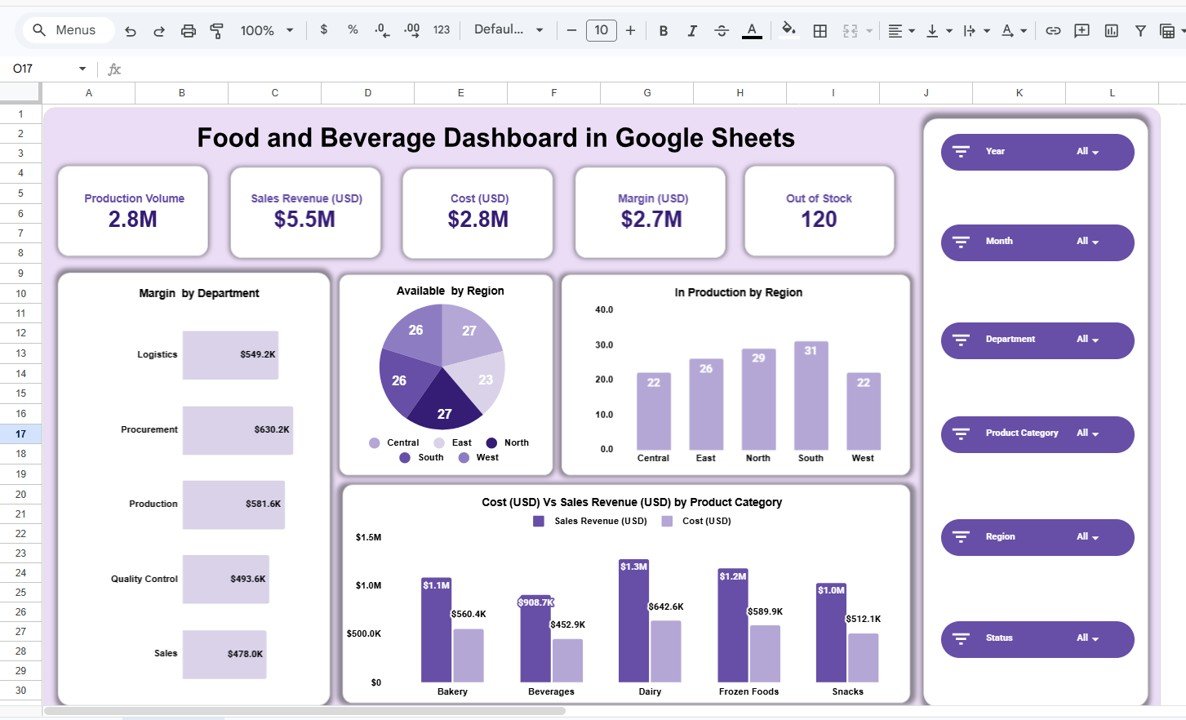Click the Insert chart icon
This screenshot has width=1186, height=720.
(1110, 30)
